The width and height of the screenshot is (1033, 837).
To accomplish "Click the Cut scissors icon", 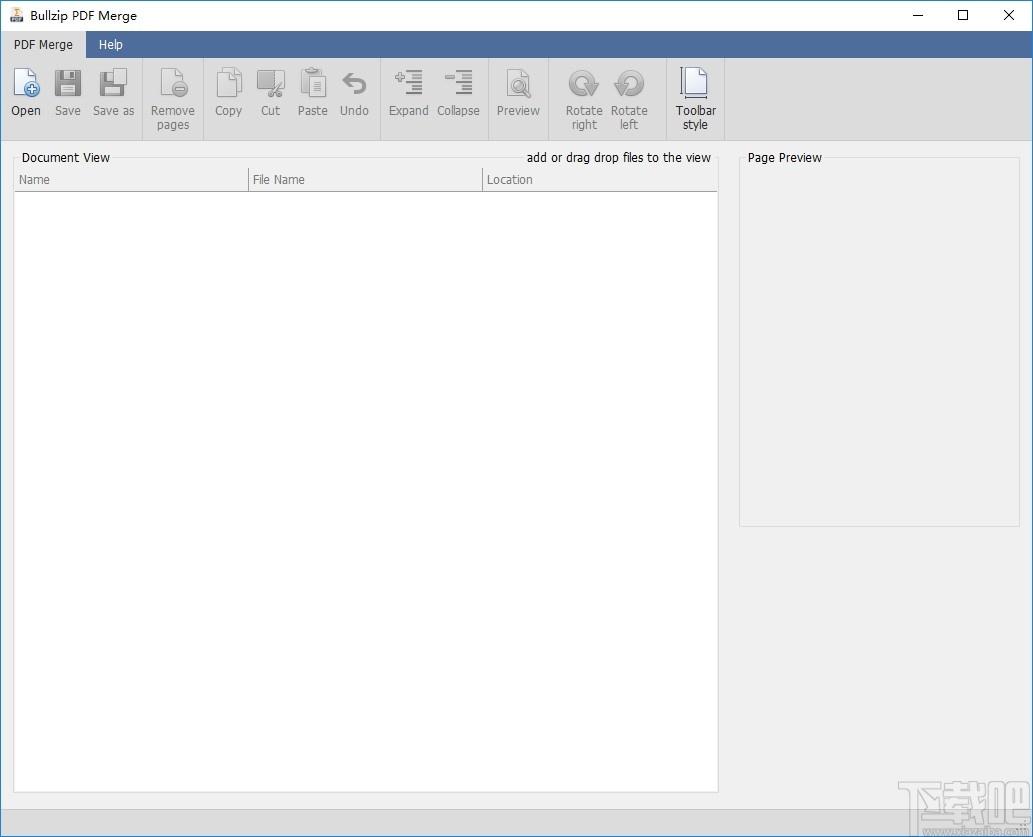I will click(x=271, y=84).
